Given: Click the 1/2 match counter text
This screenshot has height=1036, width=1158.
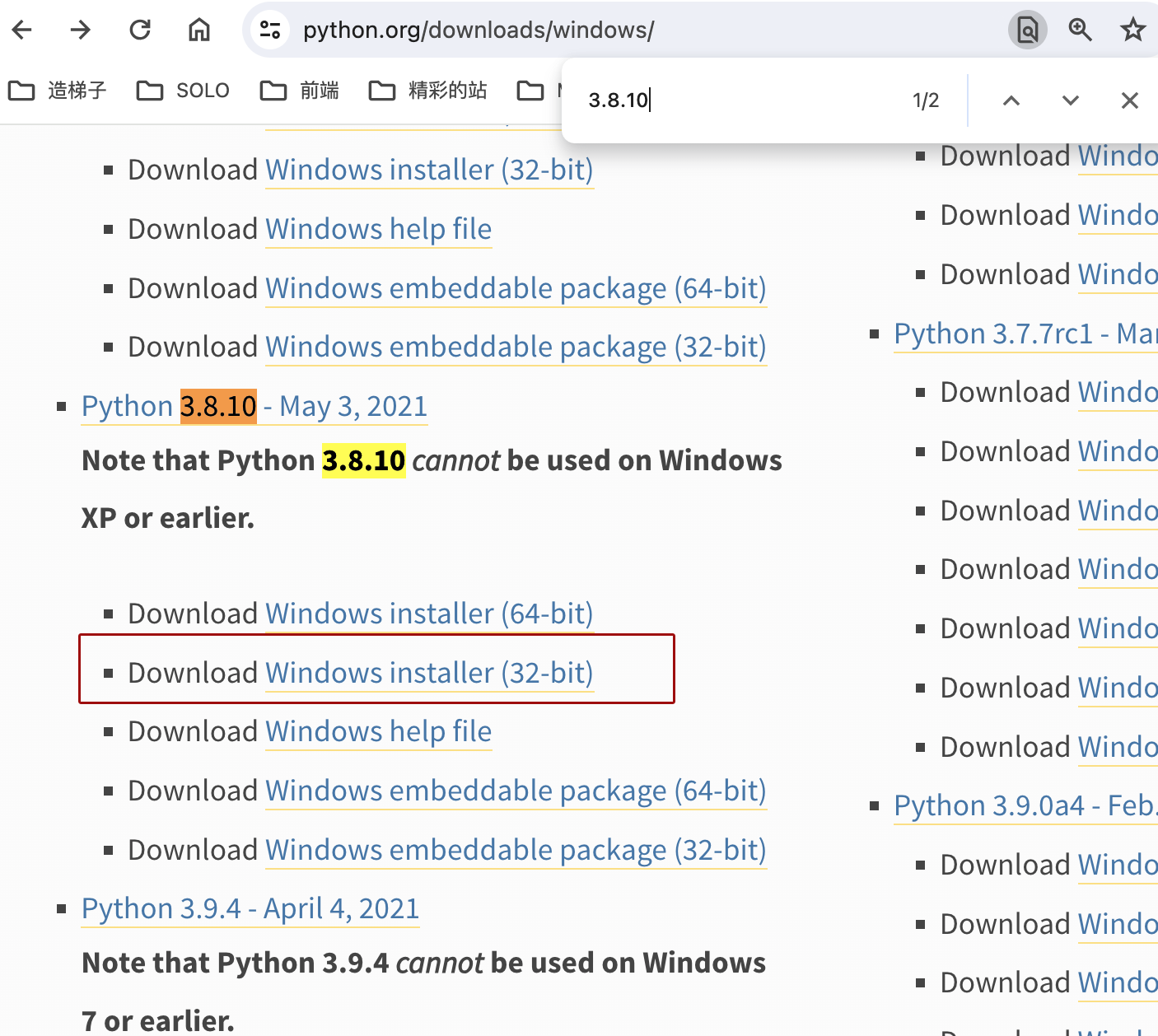Looking at the screenshot, I should point(926,100).
